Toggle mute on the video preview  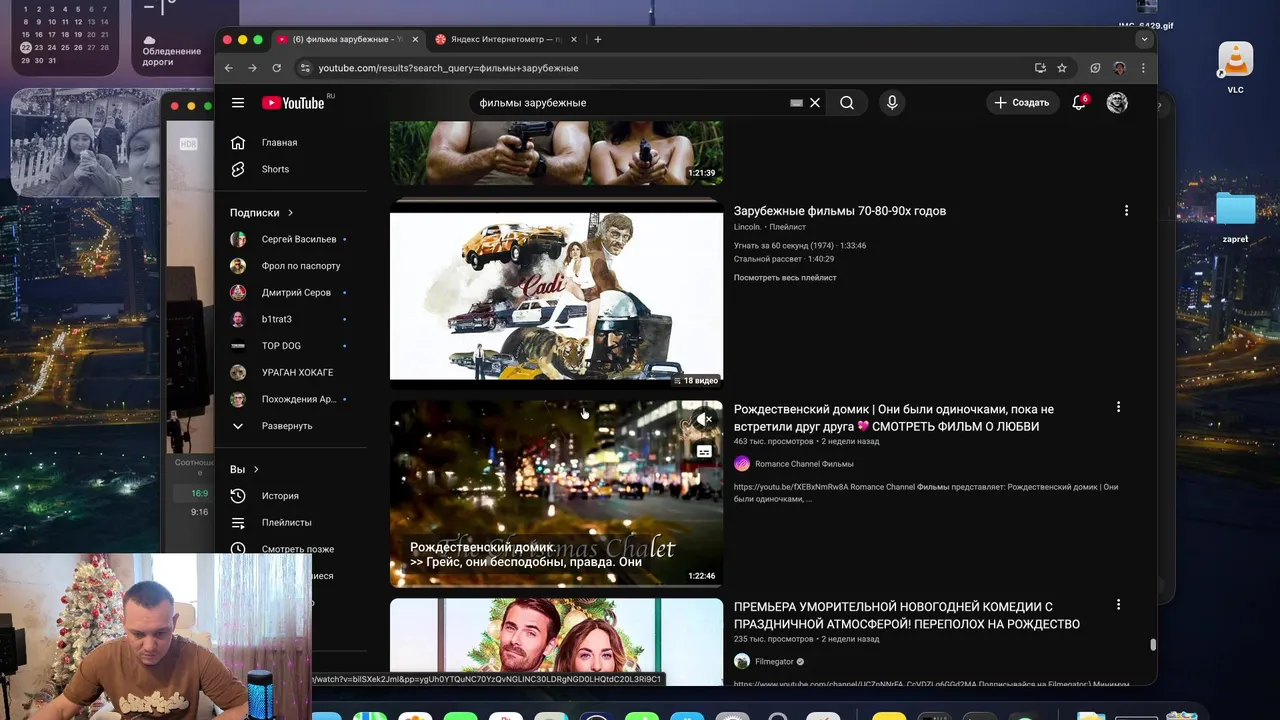[704, 420]
